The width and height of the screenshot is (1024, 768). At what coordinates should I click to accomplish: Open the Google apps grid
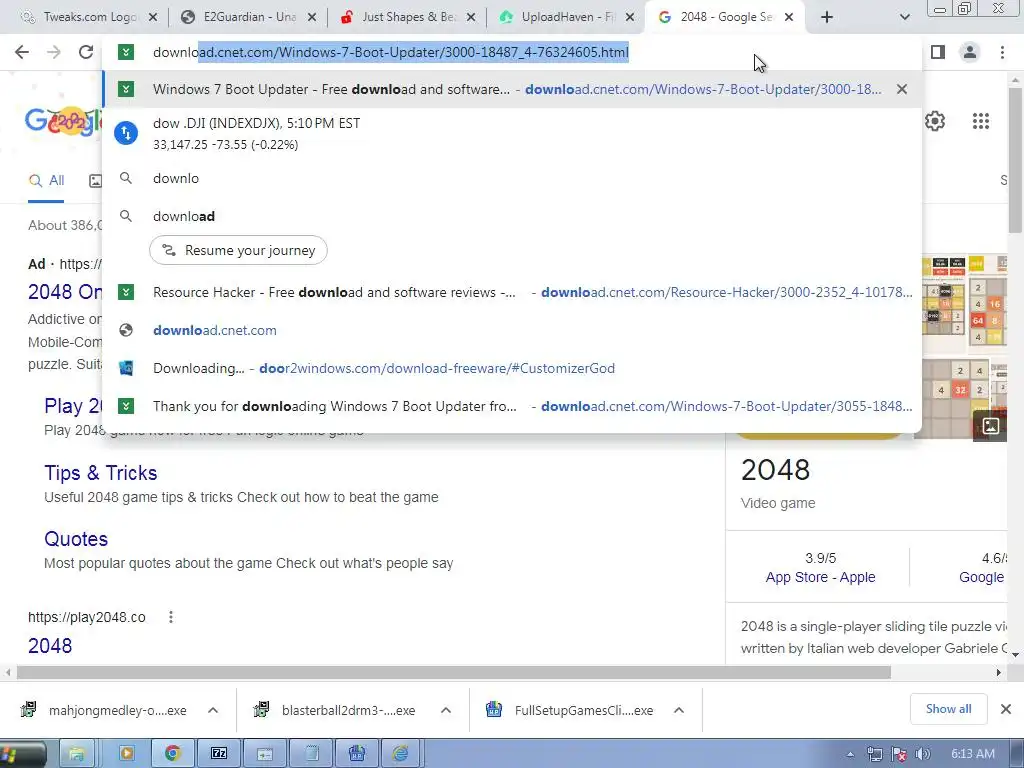[980, 121]
